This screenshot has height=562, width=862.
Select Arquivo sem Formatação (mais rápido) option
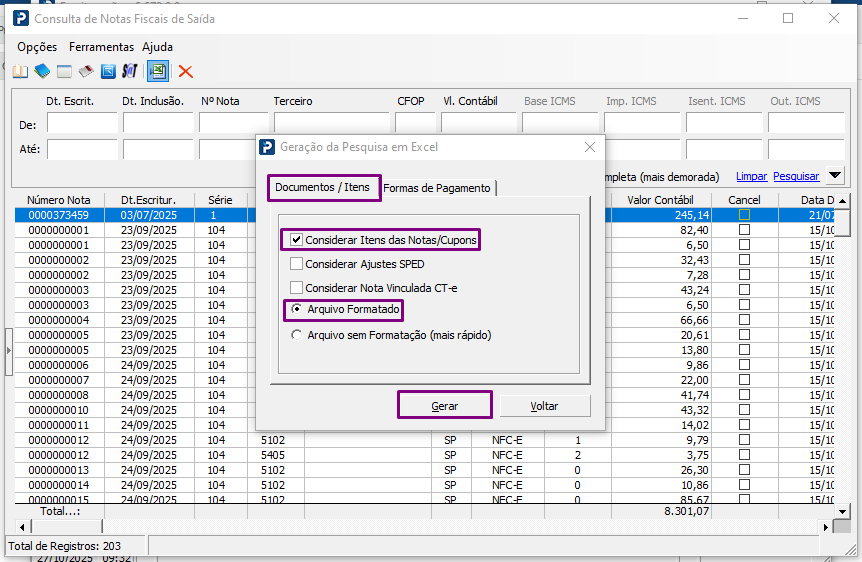pyautogui.click(x=296, y=335)
